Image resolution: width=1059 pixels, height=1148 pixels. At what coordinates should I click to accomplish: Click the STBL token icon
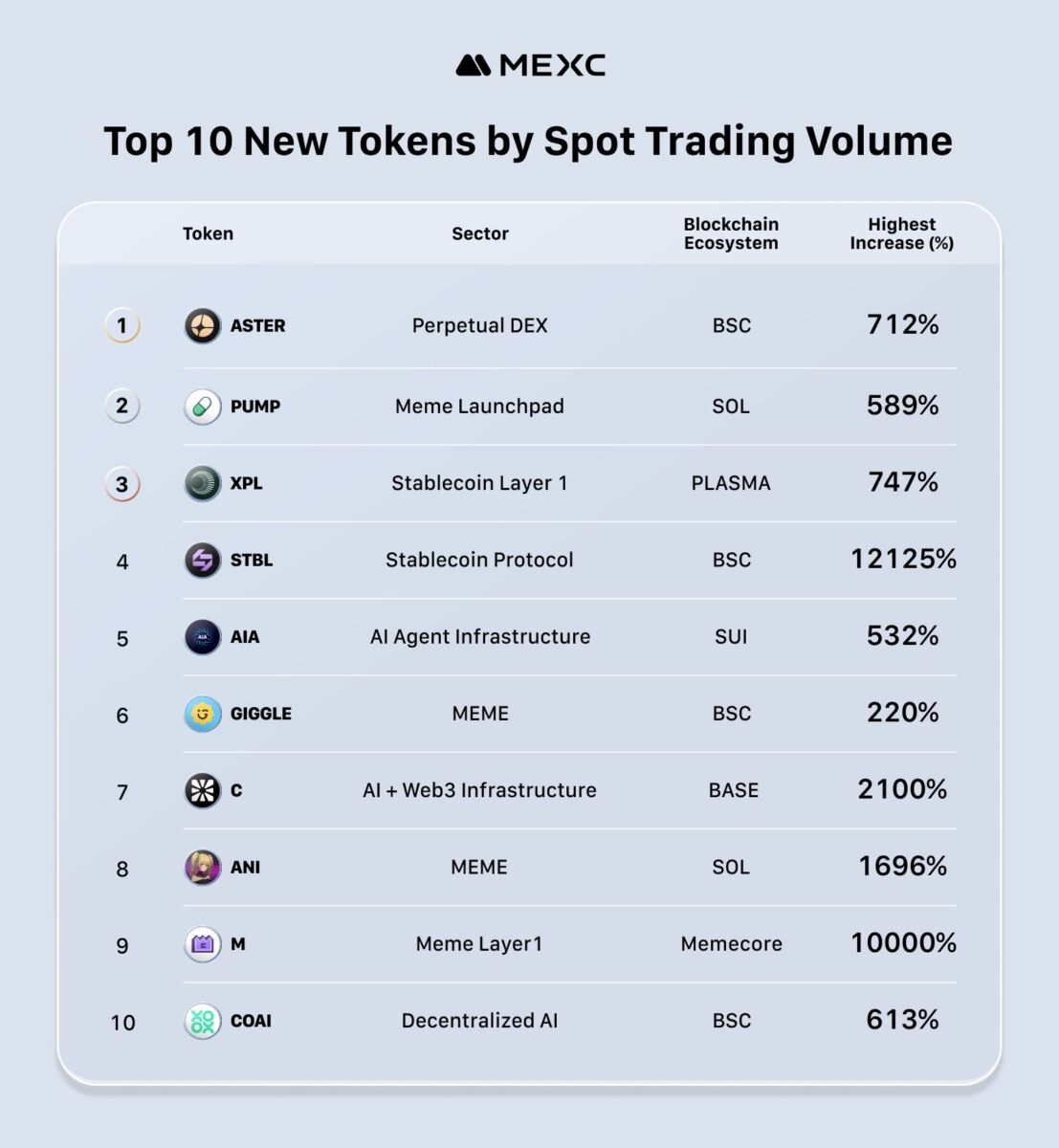click(203, 561)
